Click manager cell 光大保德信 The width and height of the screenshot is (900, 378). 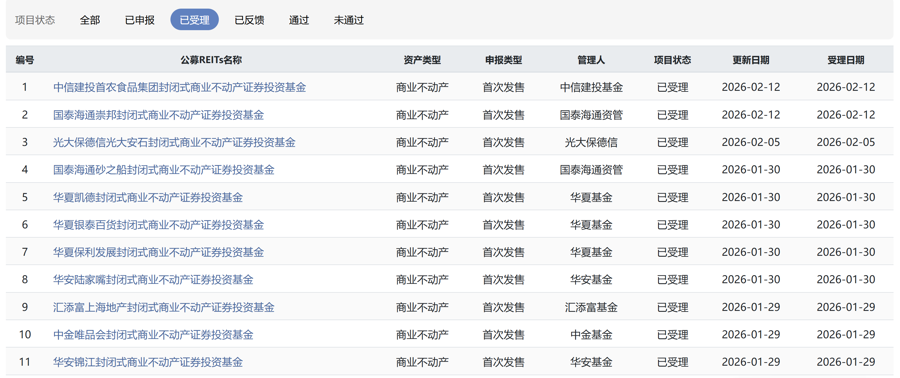[x=591, y=142]
